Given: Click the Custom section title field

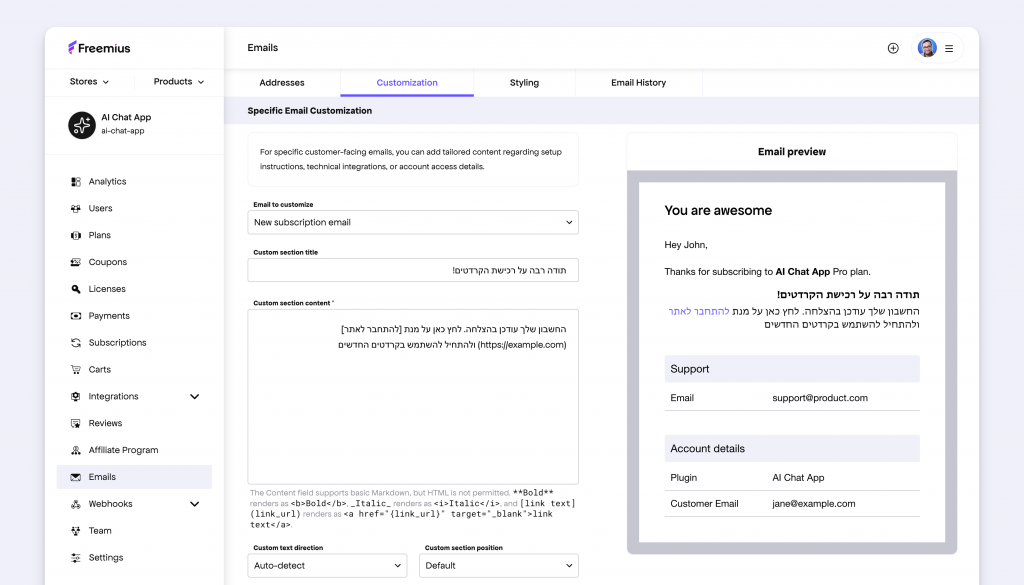Looking at the screenshot, I should [x=413, y=270].
